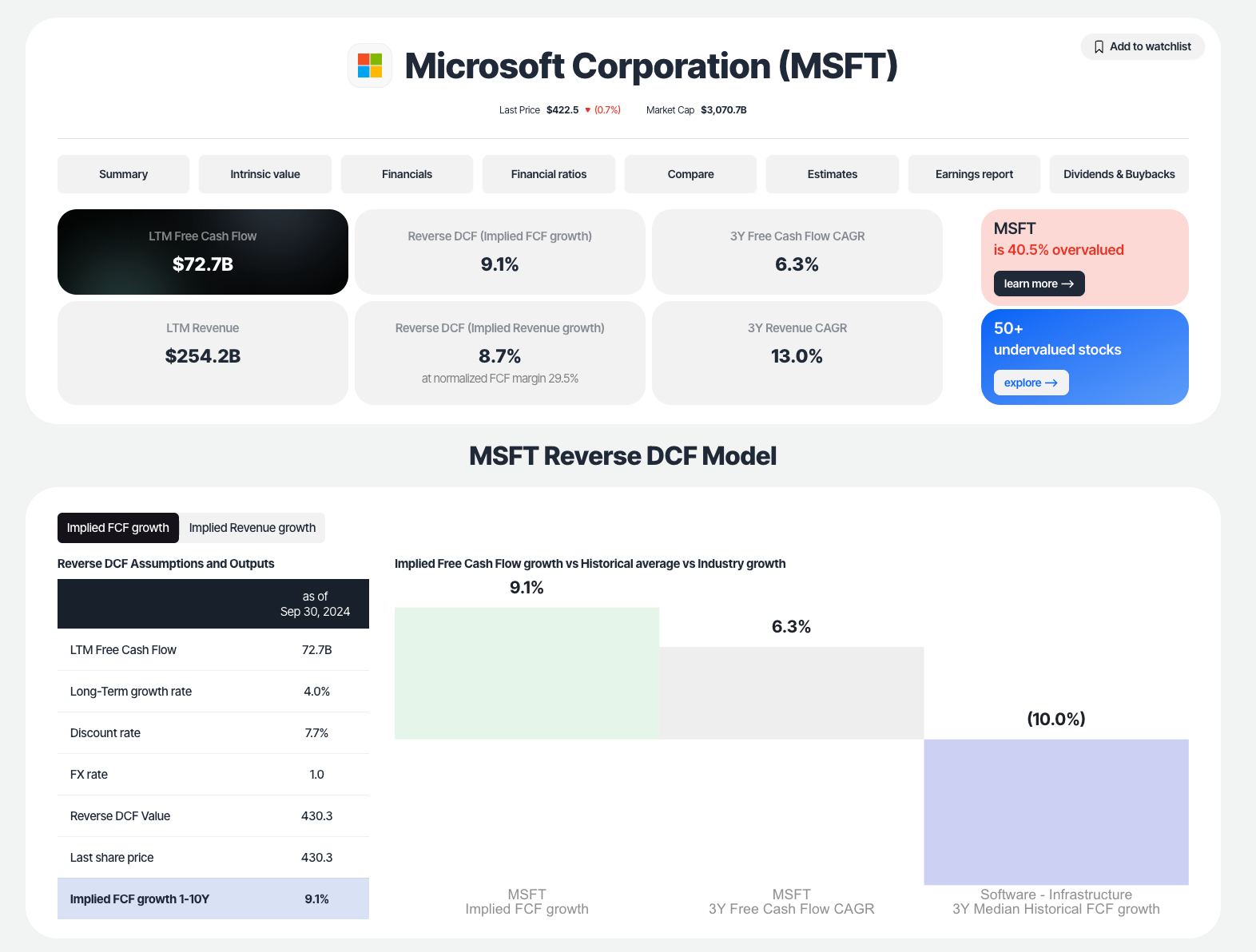Open the Dividends & Buybacks section
This screenshot has width=1256, height=952.
tap(1119, 174)
